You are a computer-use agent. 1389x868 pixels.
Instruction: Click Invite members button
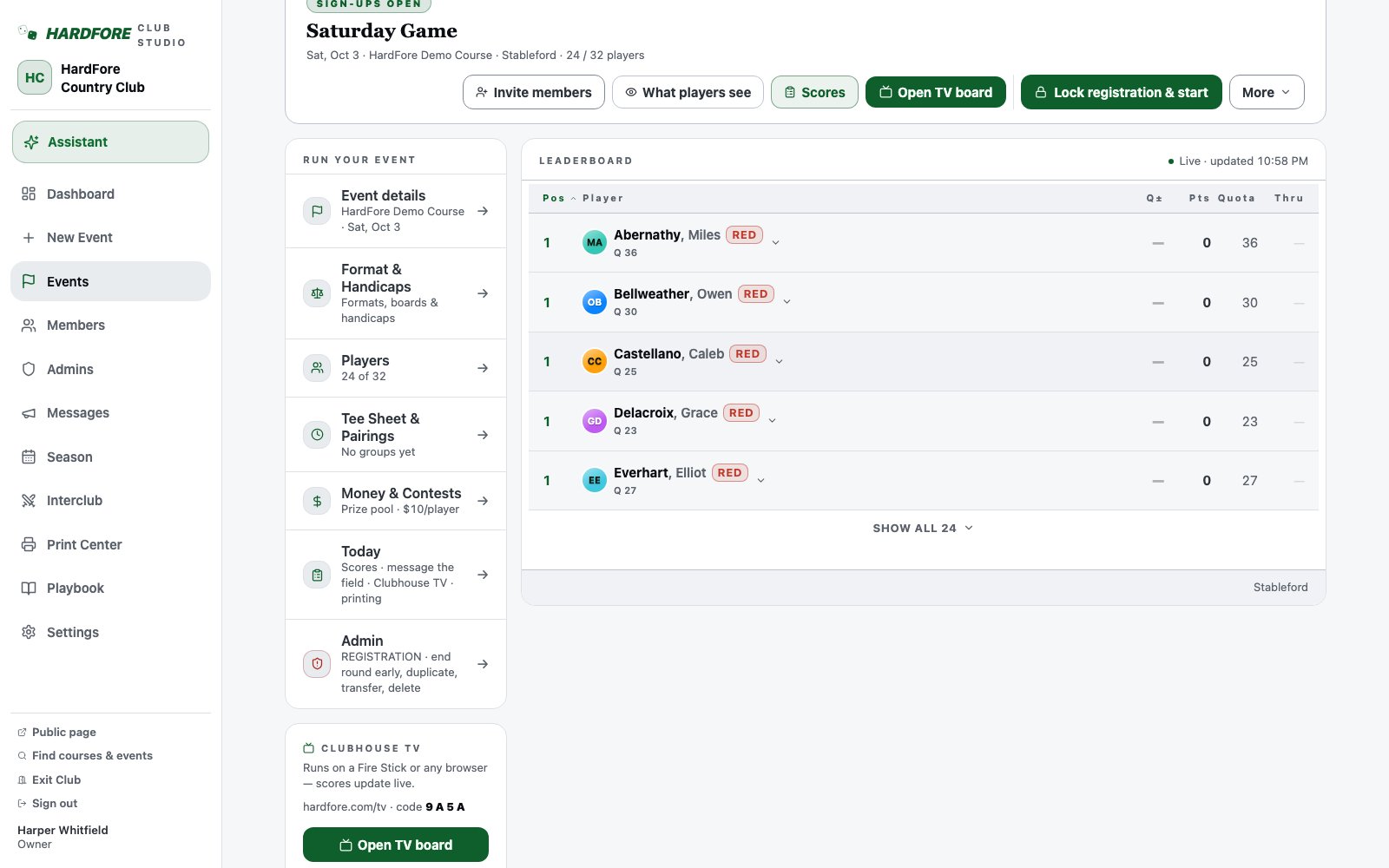tap(534, 92)
